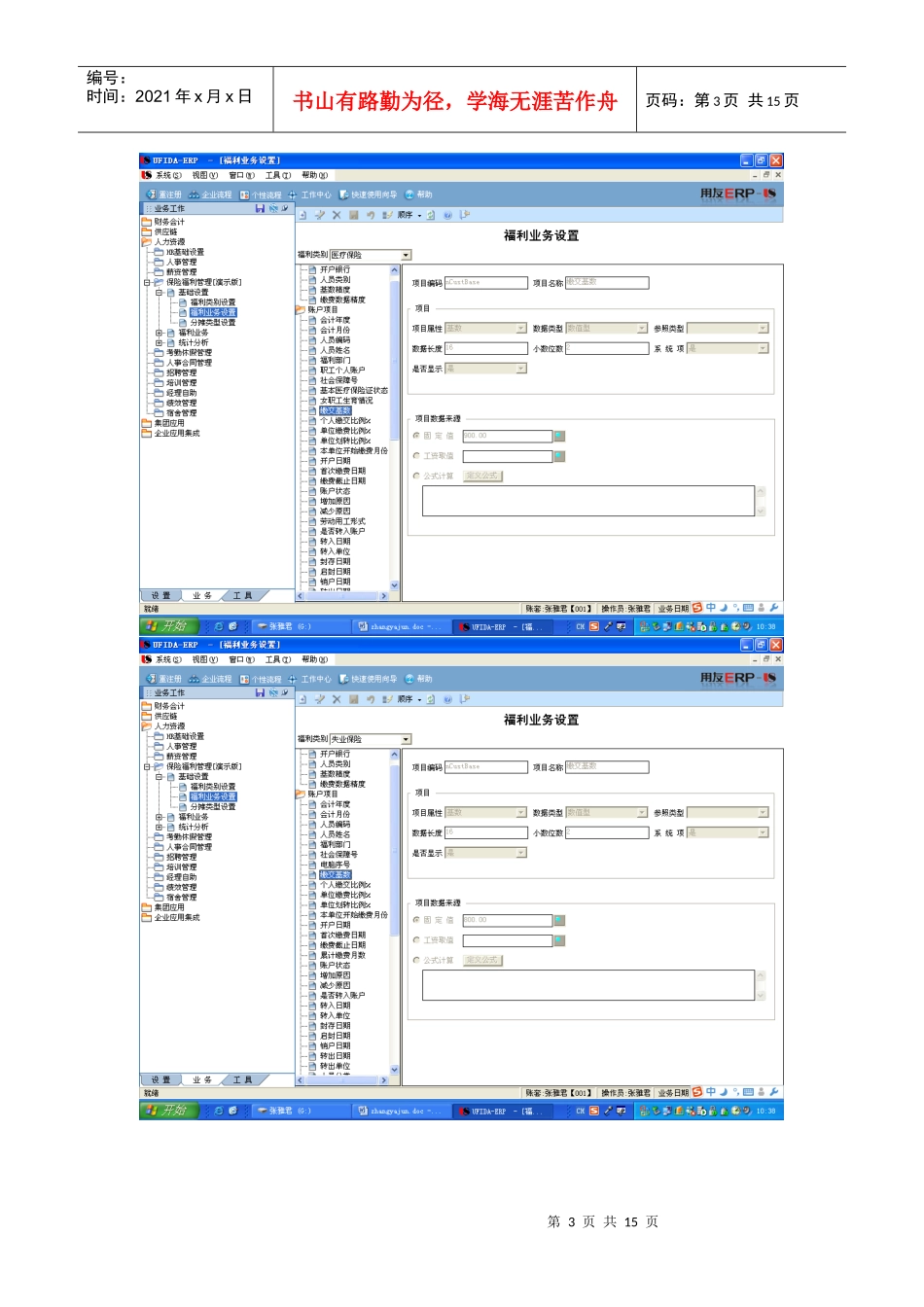This screenshot has width=924, height=1307.
Task: Collapse 保险福利管理 tree node in 医疗保险 window
Action: pos(148,282)
